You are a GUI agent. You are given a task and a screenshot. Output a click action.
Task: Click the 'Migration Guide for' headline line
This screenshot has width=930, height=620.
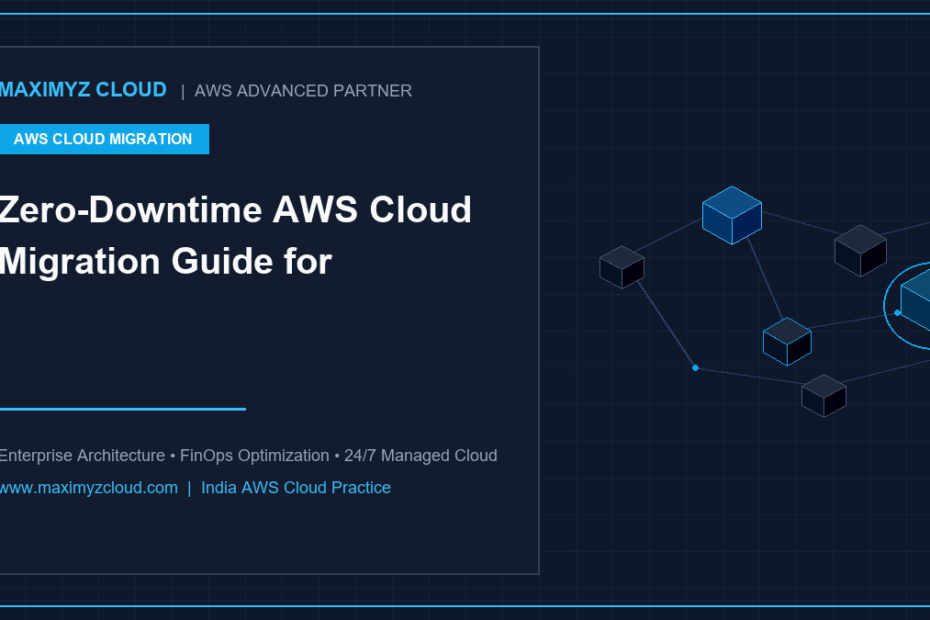(165, 262)
